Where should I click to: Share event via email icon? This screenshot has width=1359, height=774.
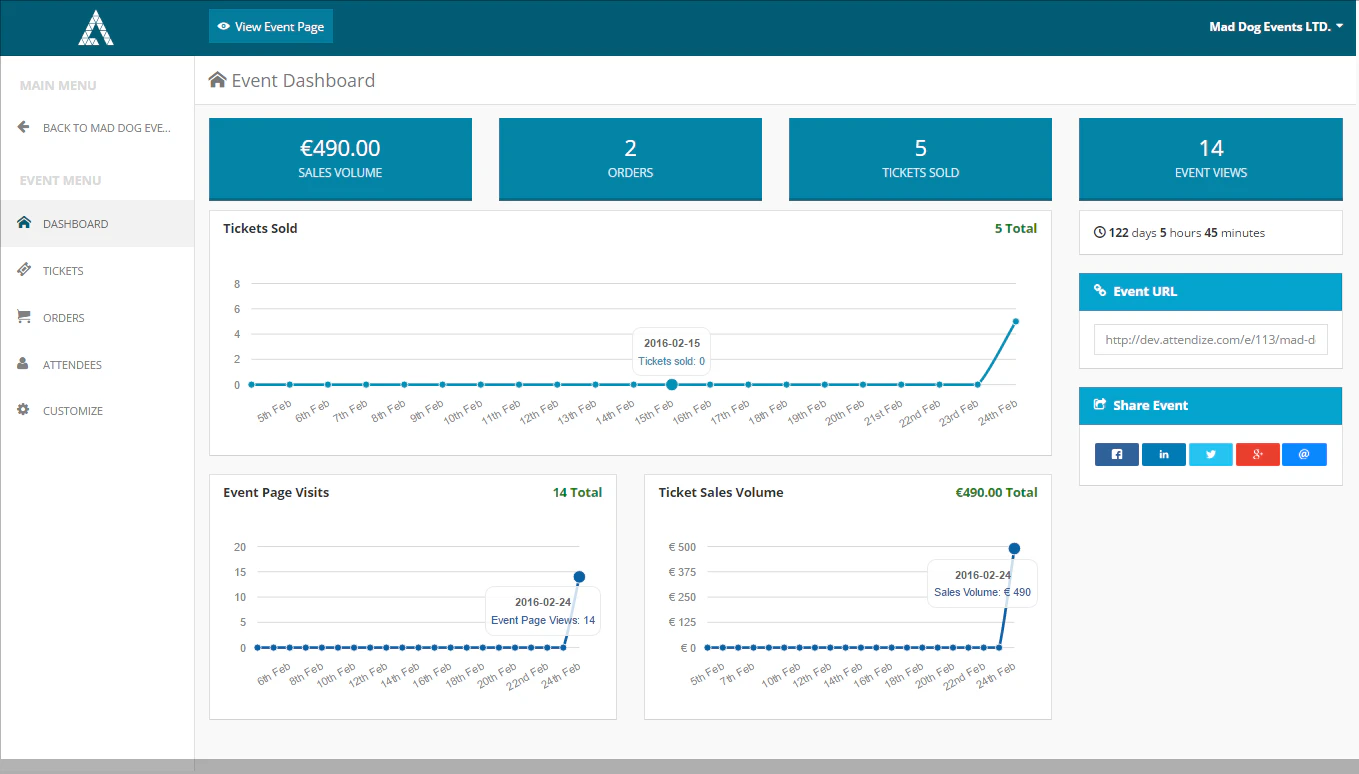pos(1304,455)
